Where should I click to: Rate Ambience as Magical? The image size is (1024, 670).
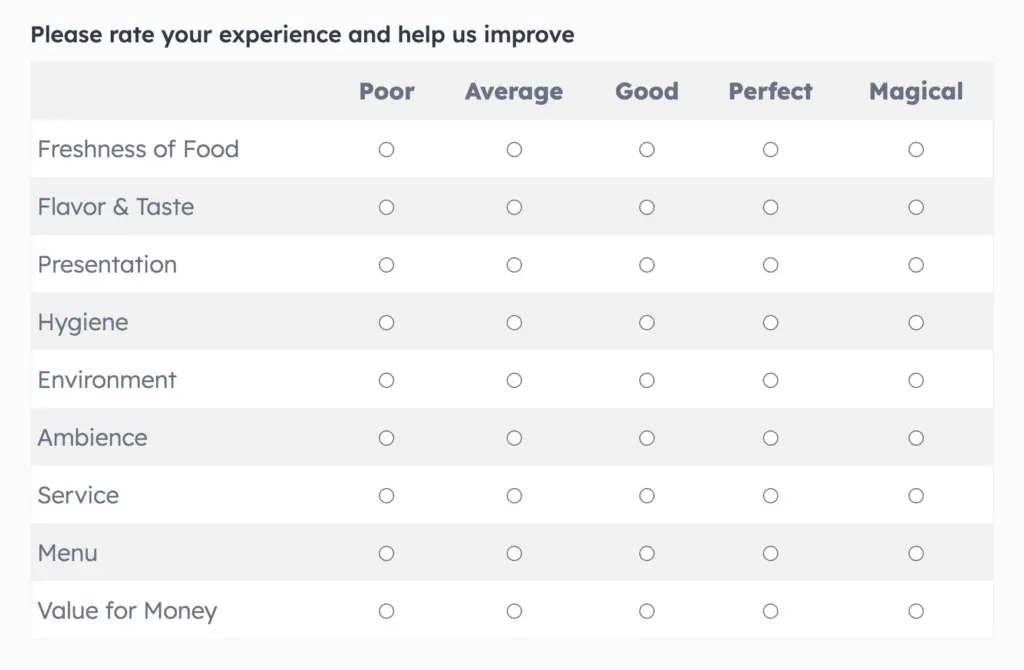click(x=916, y=438)
